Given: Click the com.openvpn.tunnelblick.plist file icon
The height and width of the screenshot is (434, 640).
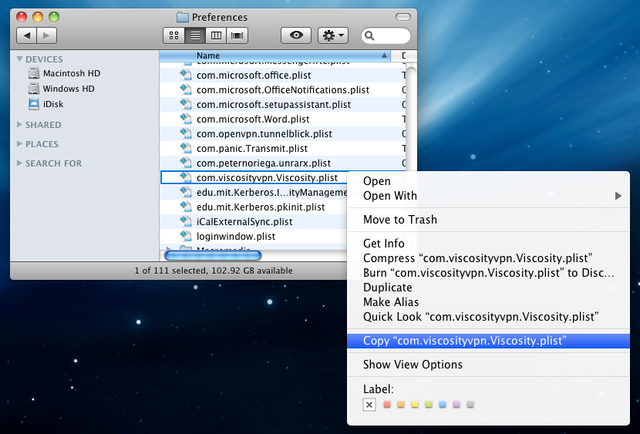Looking at the screenshot, I should (186, 134).
